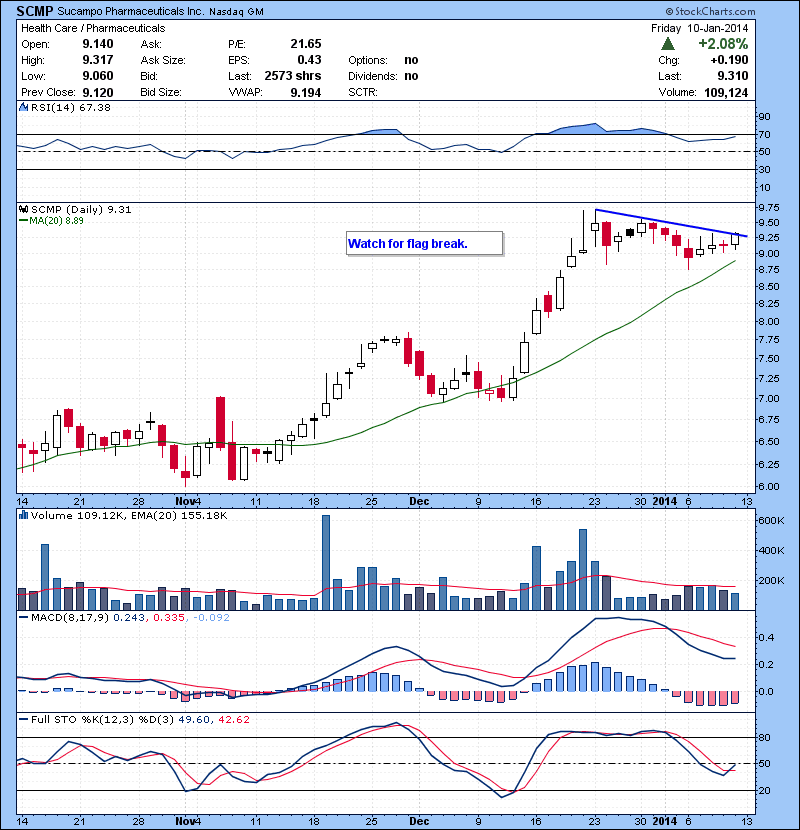
Task: Click the 'SCTR:' label
Action: (x=363, y=92)
